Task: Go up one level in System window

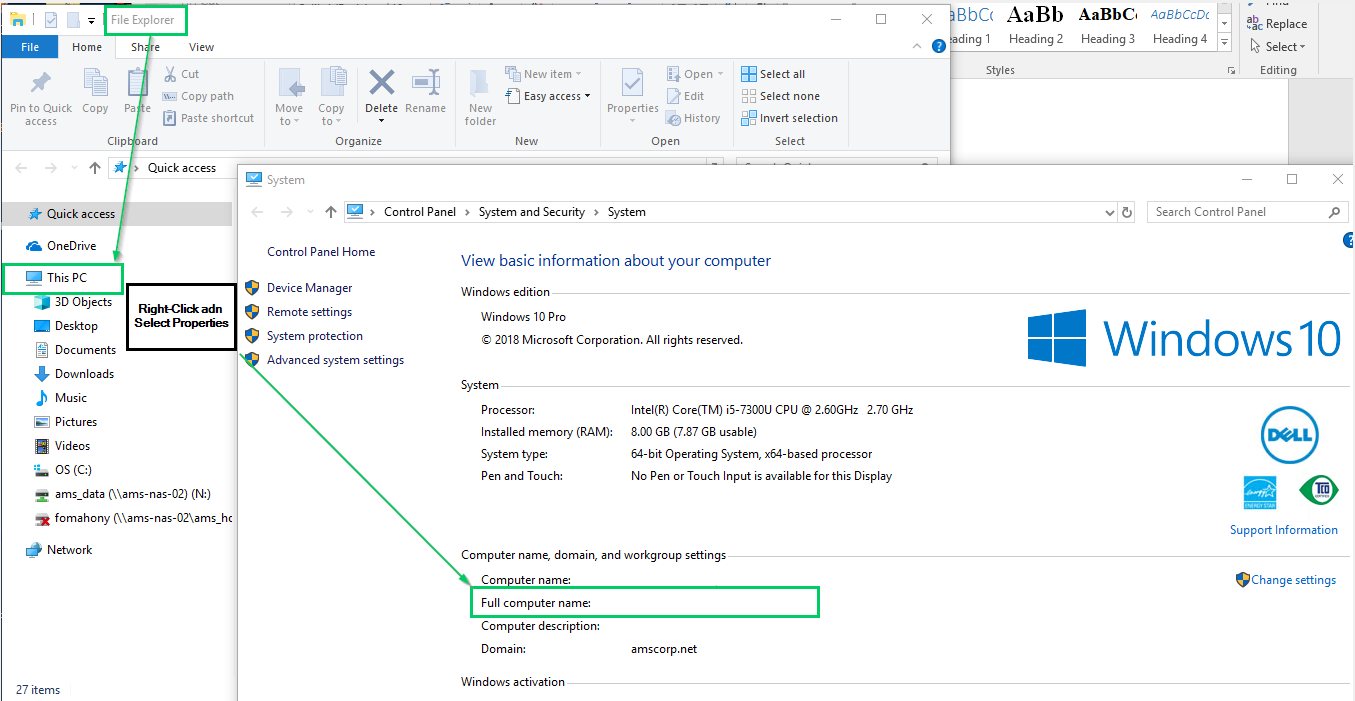Action: 332,212
